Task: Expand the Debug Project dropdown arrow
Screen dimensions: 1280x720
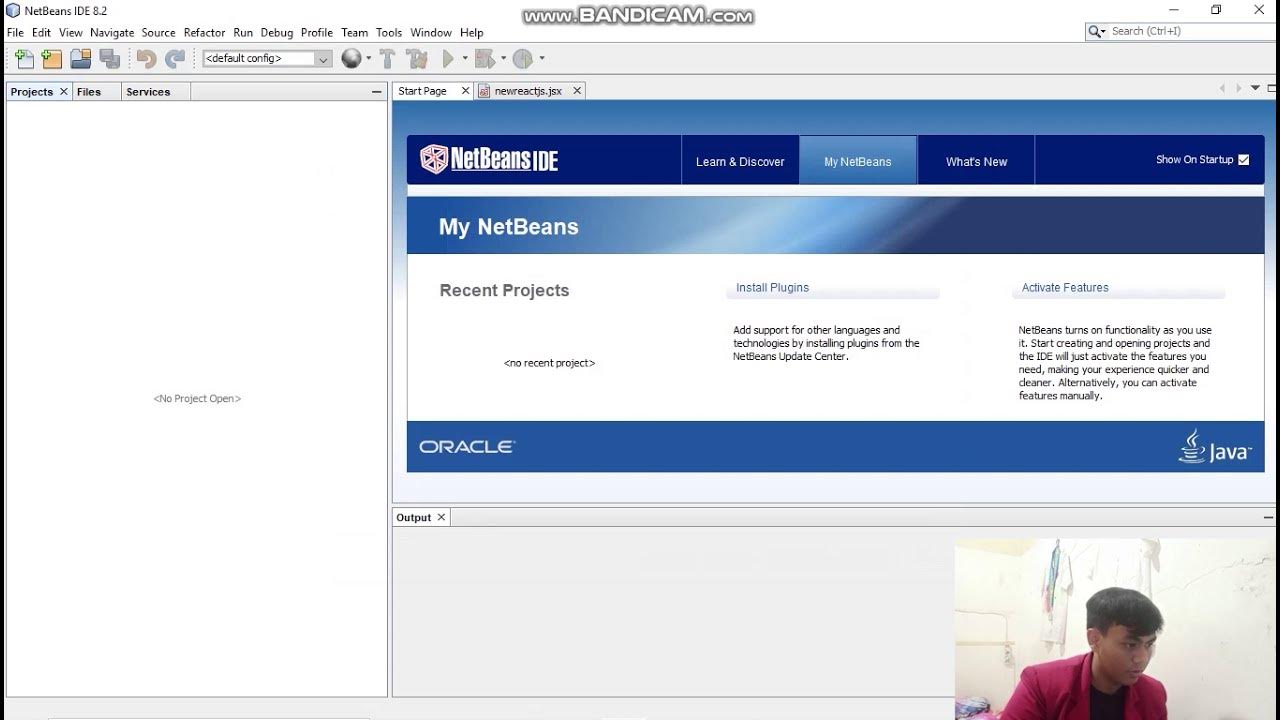Action: point(503,59)
